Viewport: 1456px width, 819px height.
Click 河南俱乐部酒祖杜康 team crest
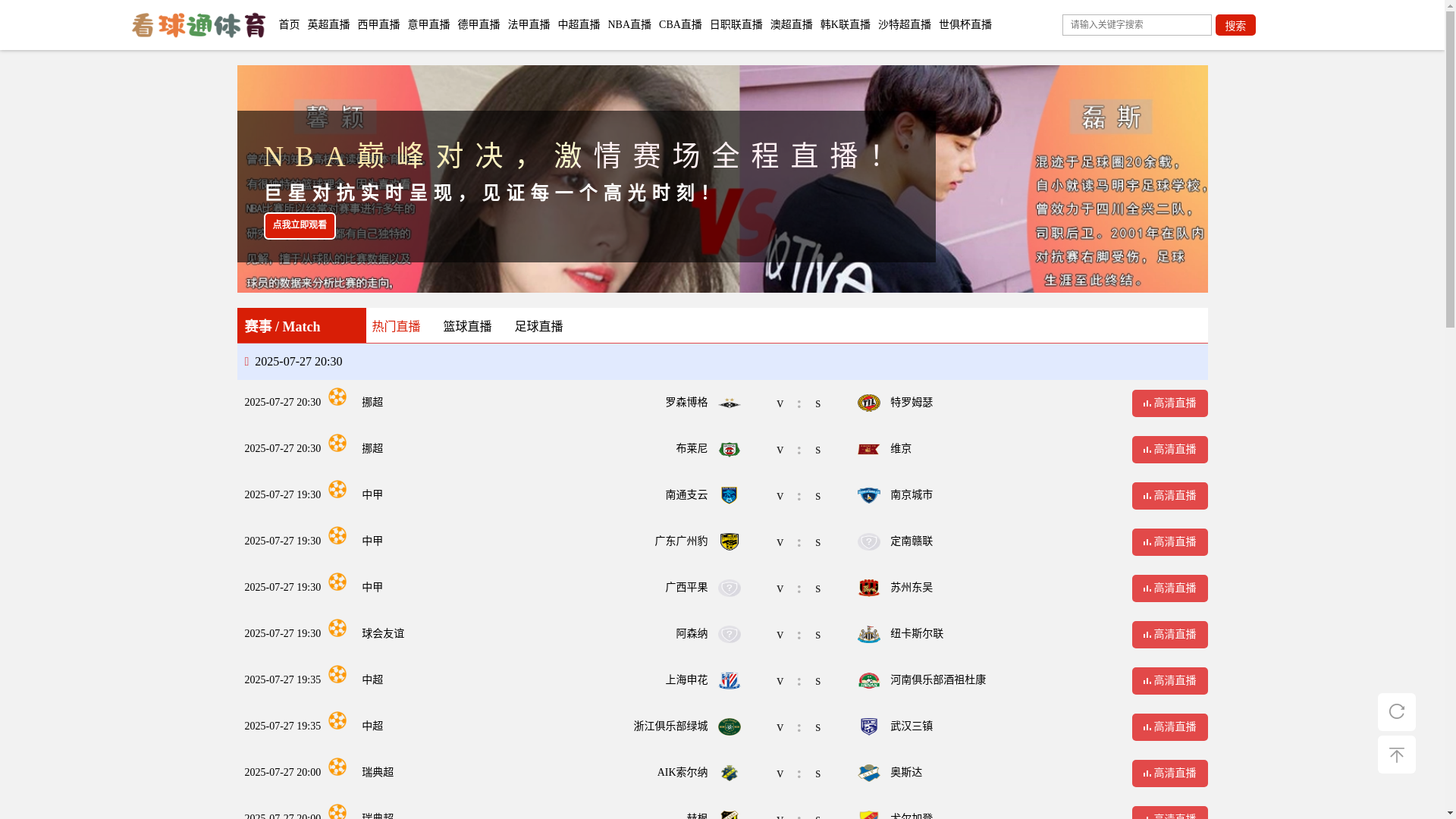(x=868, y=680)
